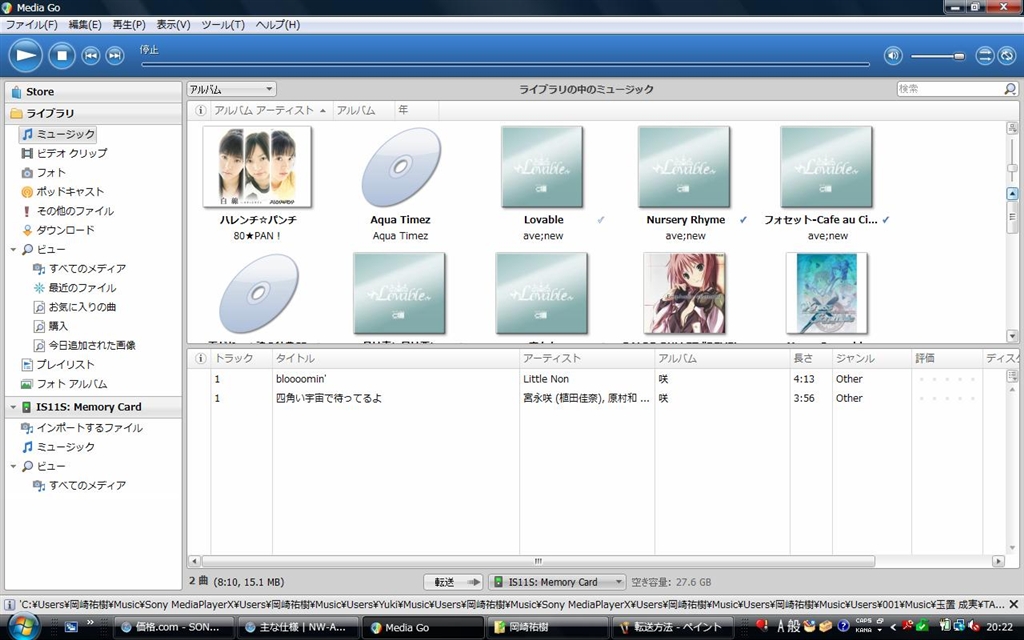The width and height of the screenshot is (1024, 640).
Task: Open the 再生(P) menu
Action: (x=129, y=25)
